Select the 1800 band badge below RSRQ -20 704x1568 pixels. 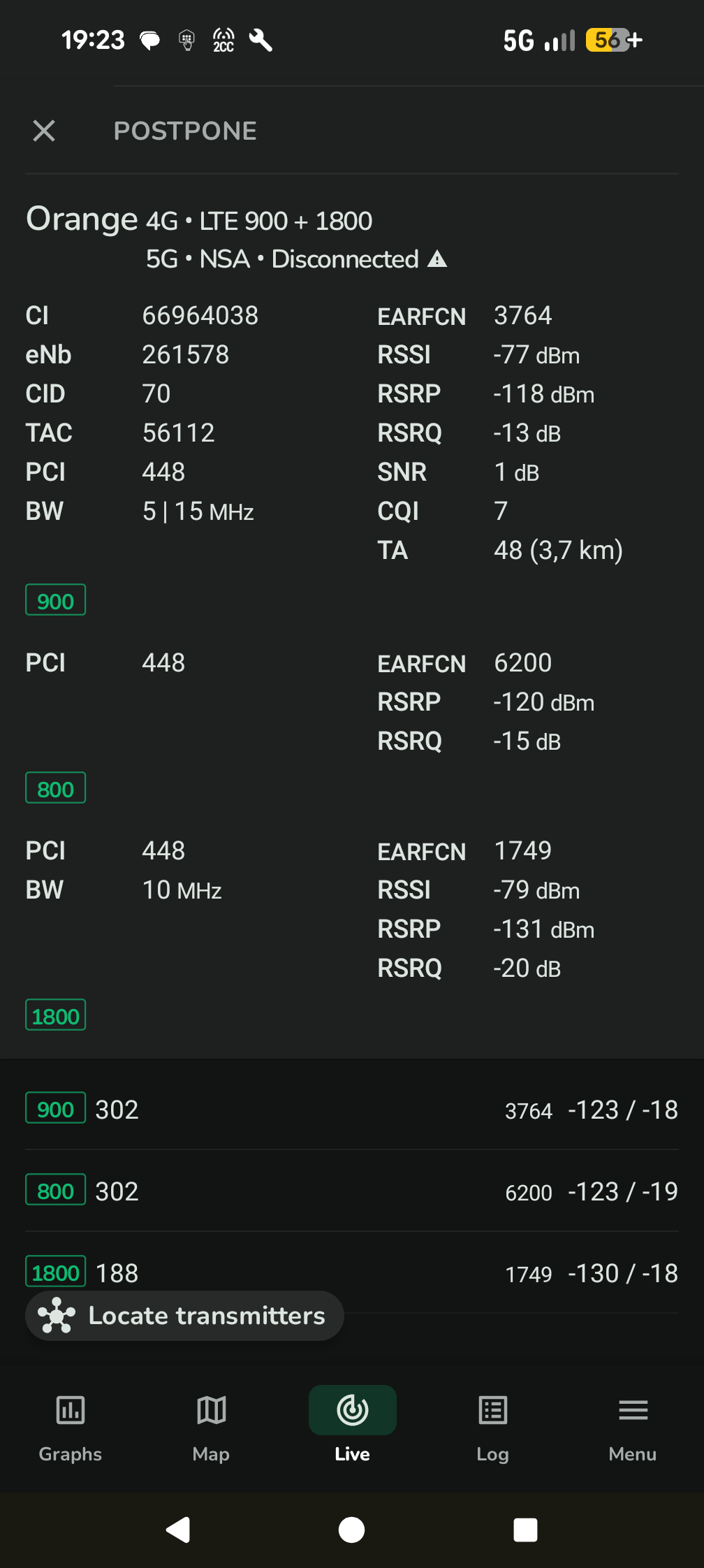(x=56, y=1015)
